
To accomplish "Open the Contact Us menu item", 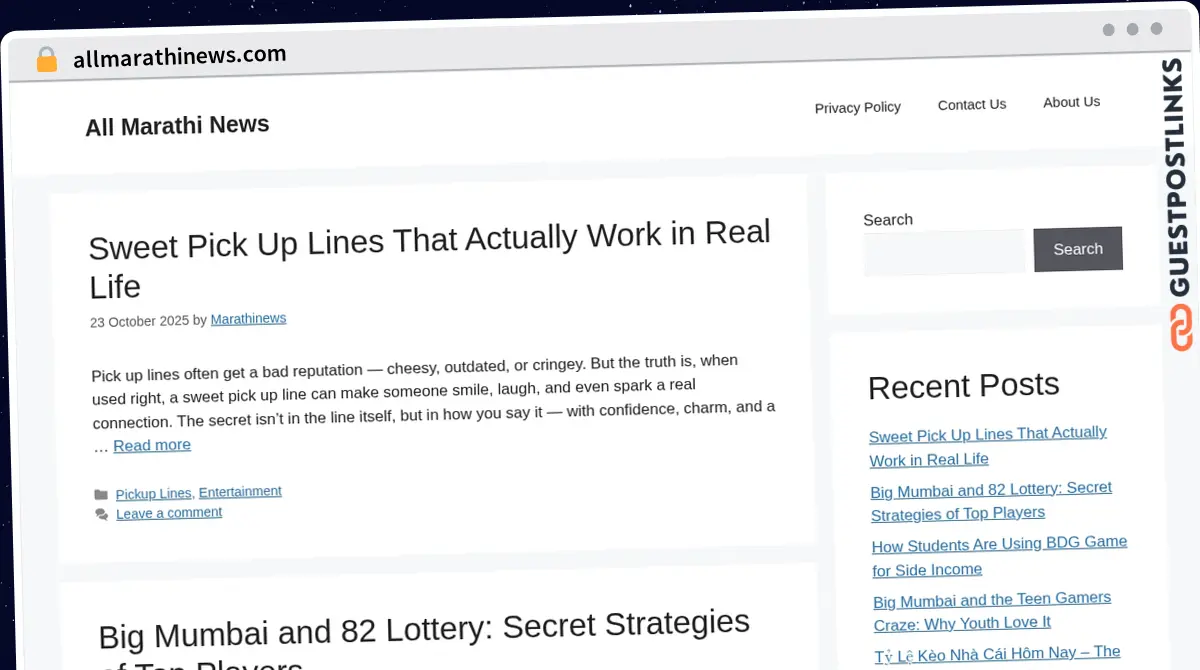I will pyautogui.click(x=972, y=104).
